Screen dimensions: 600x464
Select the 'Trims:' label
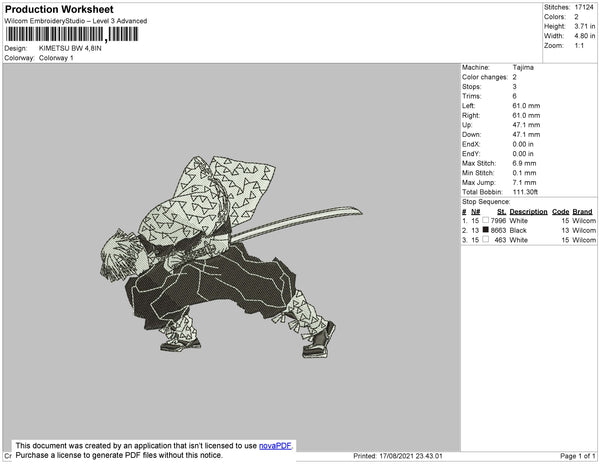click(x=472, y=96)
